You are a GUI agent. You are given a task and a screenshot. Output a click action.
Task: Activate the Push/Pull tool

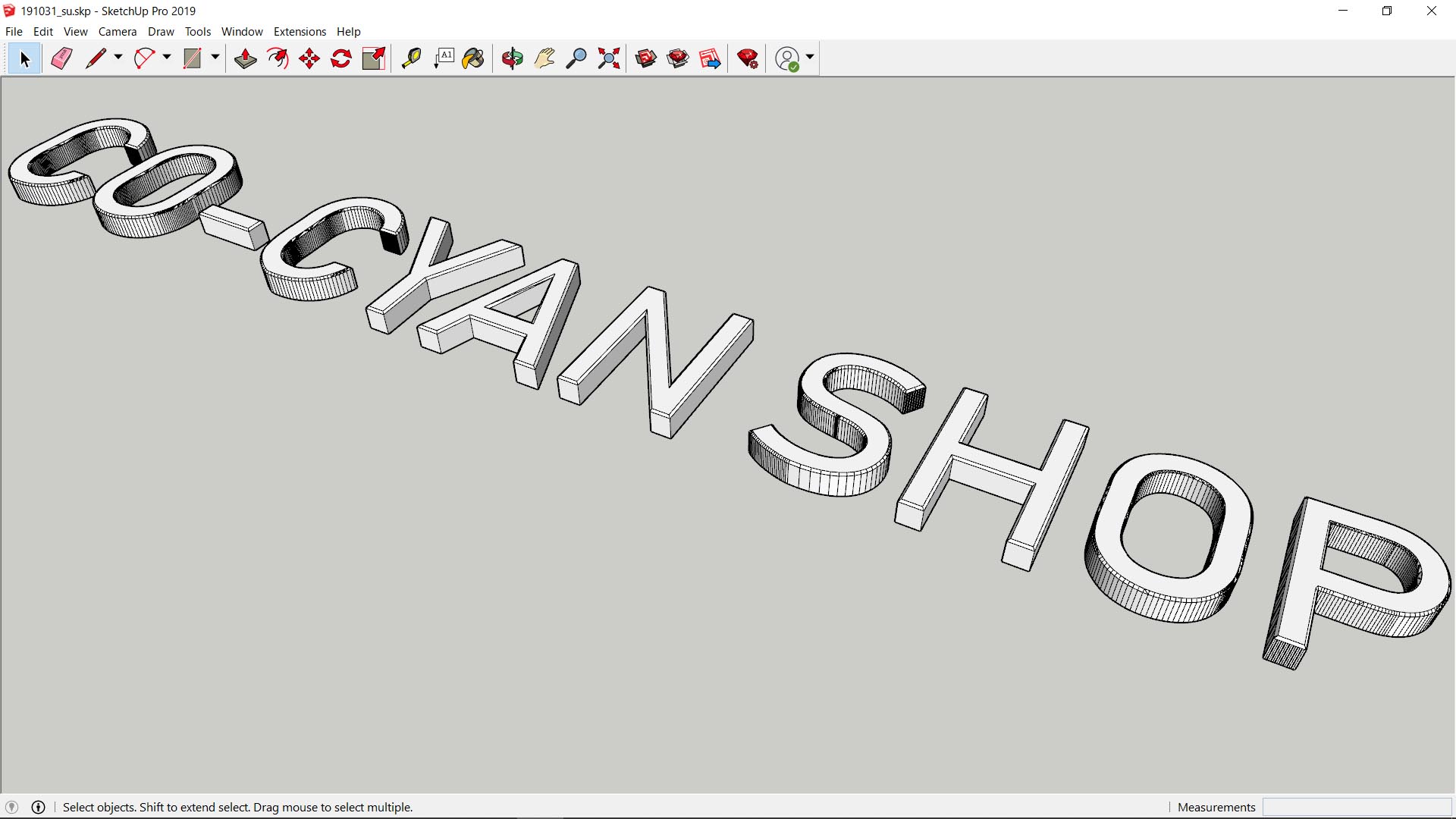point(245,59)
